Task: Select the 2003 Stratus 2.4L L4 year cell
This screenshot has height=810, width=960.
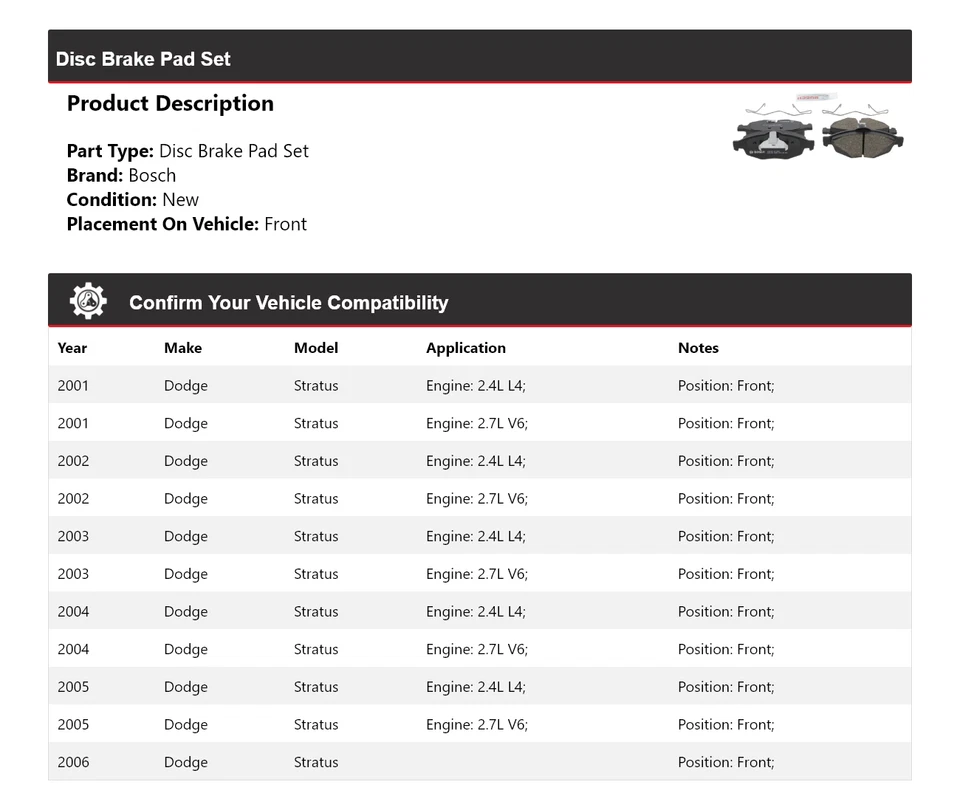Action: [x=73, y=537]
